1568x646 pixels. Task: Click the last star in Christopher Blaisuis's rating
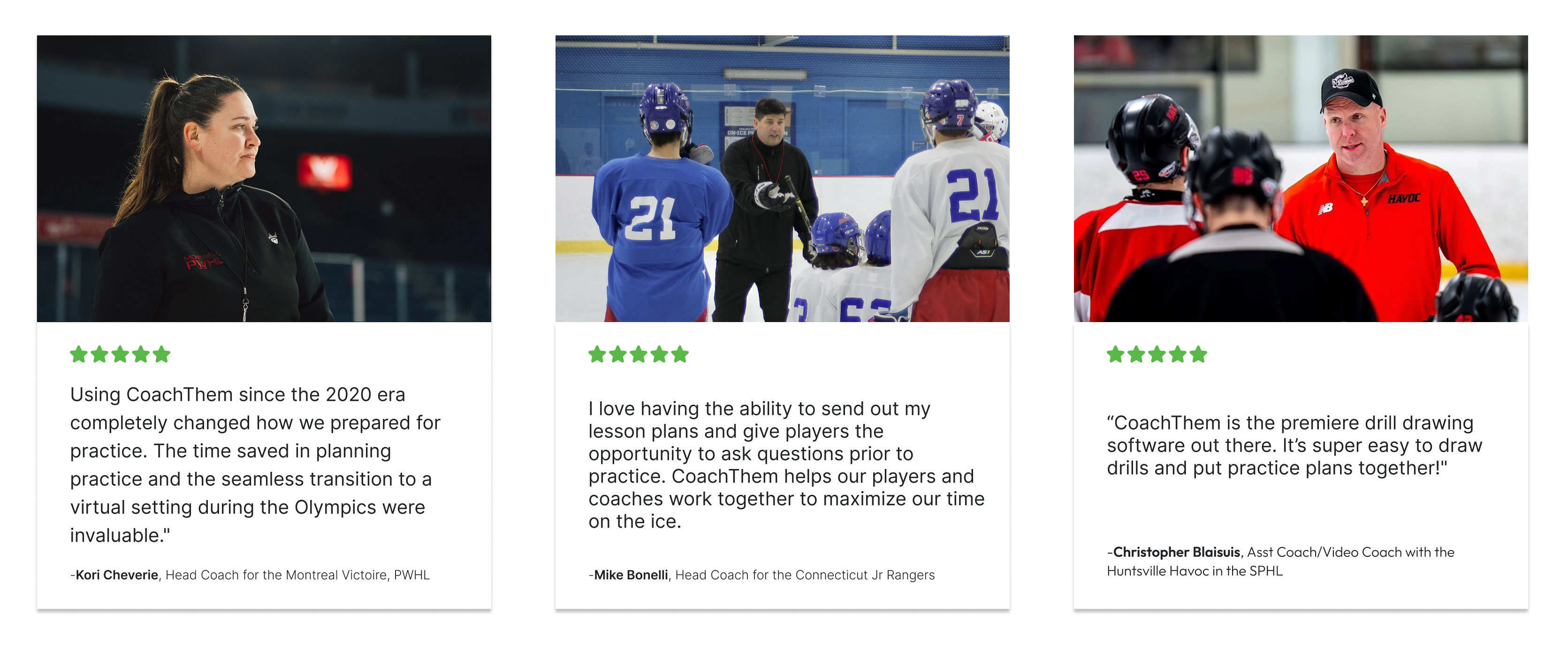(1199, 354)
